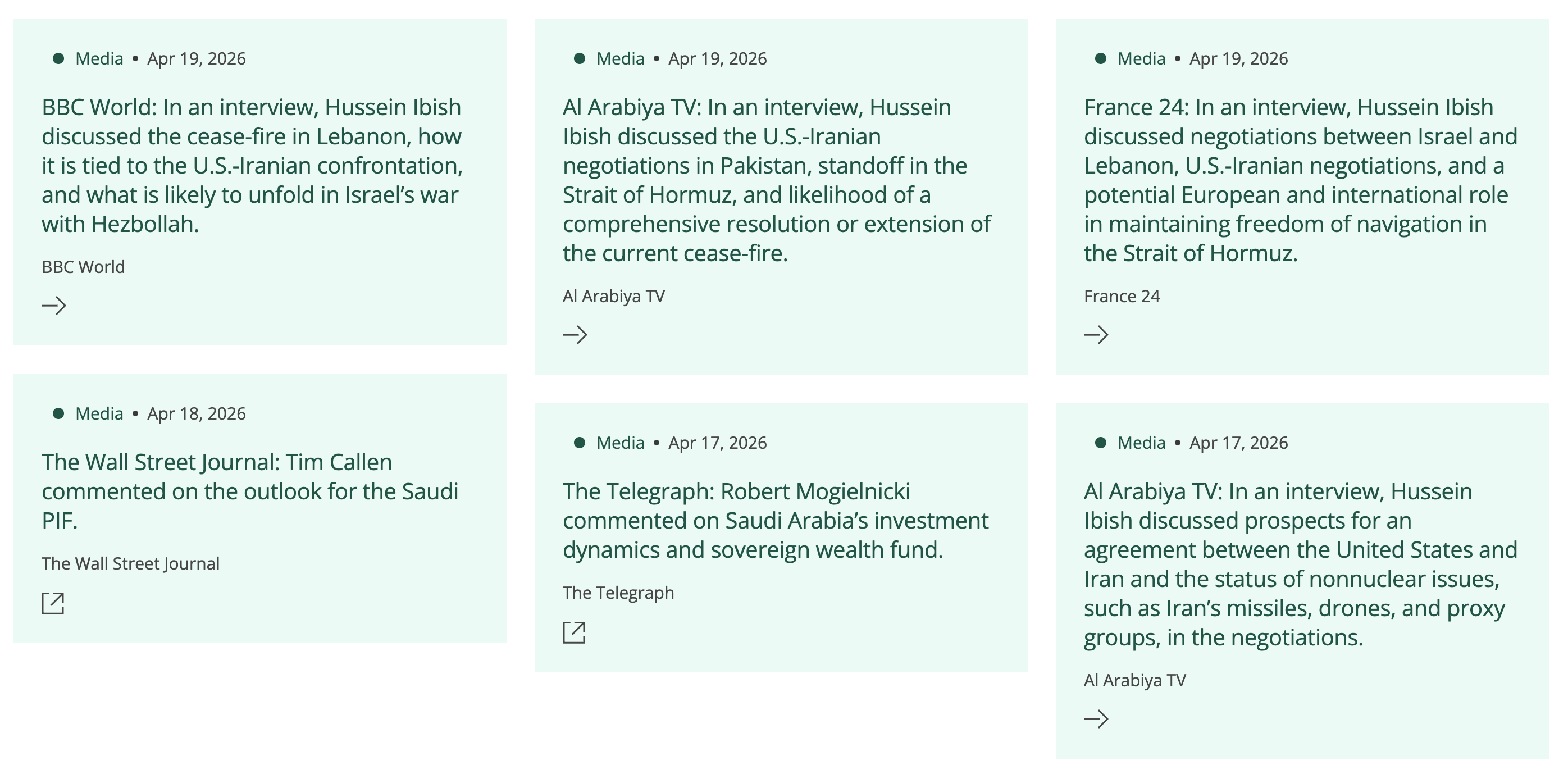Open BBC World interview headline on Lebanon cease-fire
The height and width of the screenshot is (774, 1568).
(x=252, y=165)
